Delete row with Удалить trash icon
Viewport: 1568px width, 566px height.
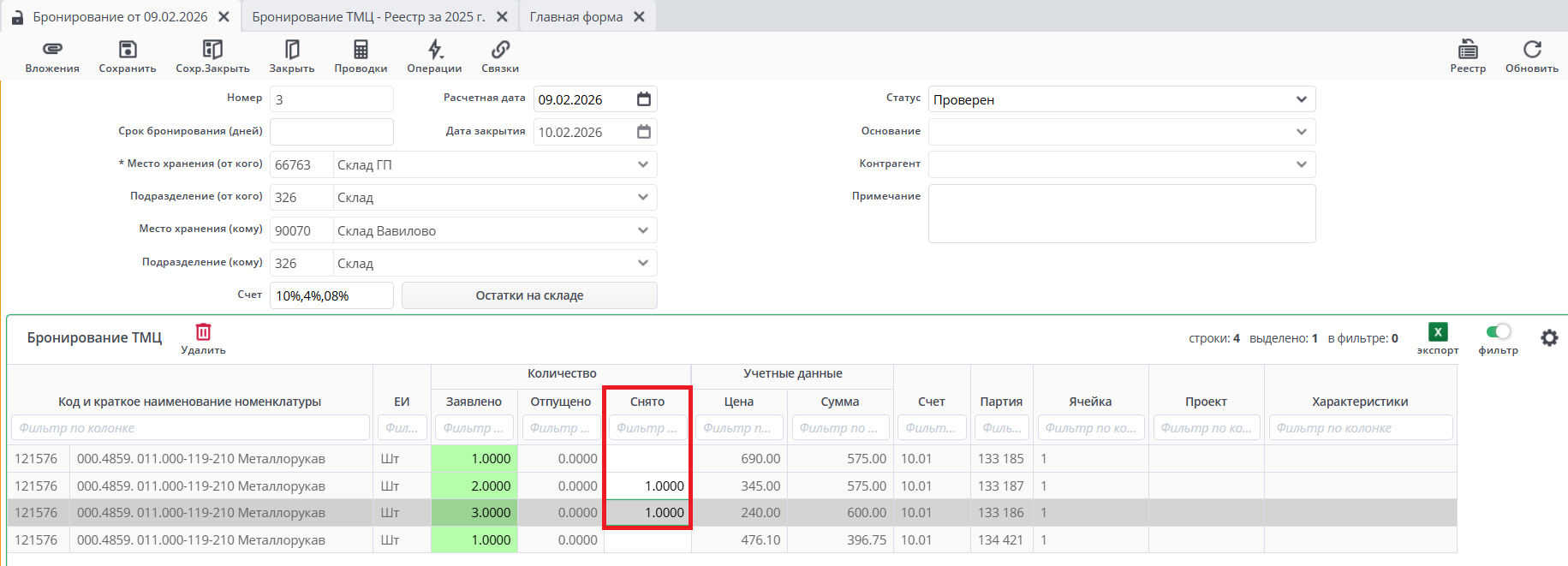[203, 332]
